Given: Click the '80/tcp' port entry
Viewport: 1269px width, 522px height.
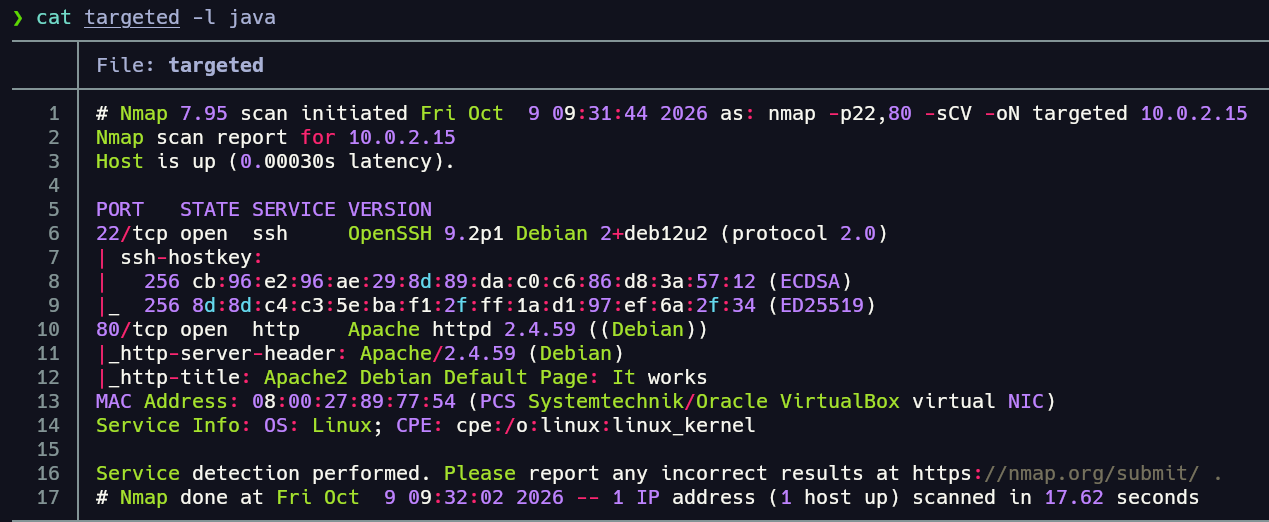Looking at the screenshot, I should click(132, 329).
